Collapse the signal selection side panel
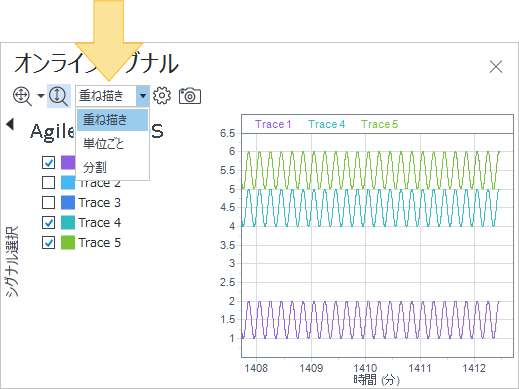 (10, 124)
